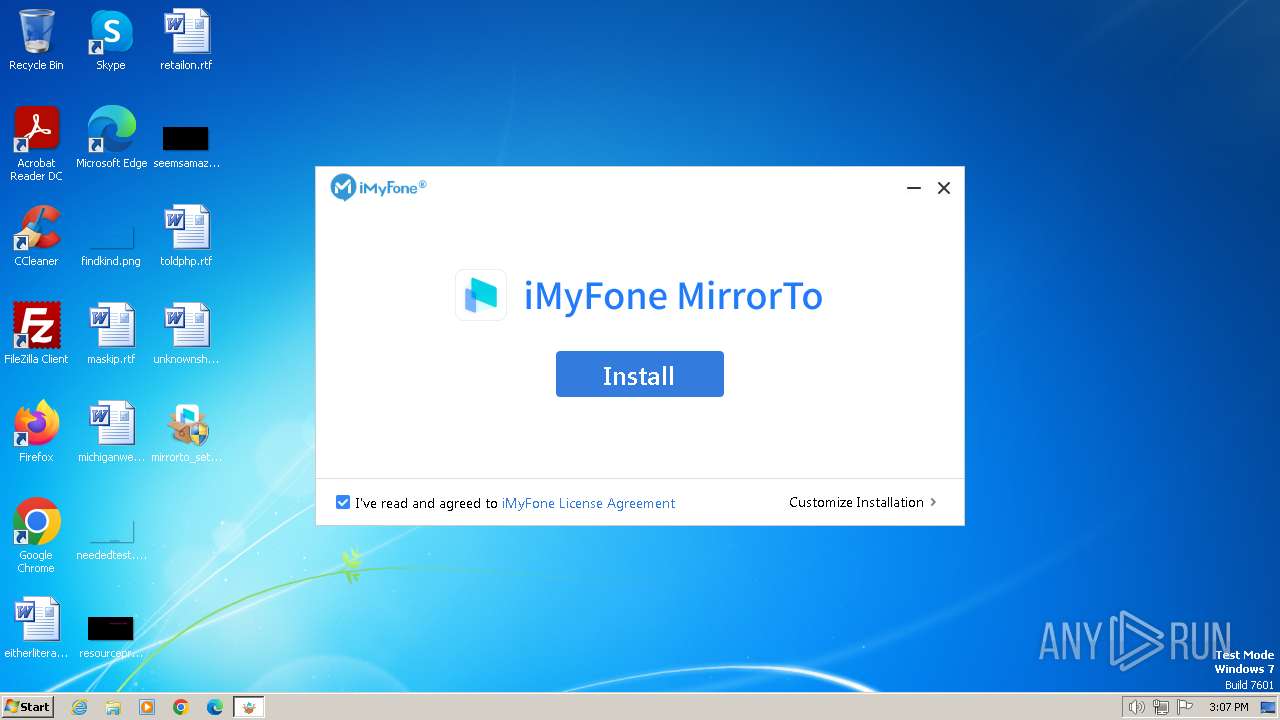Open the volume control in system tray
Viewport: 1280px width, 720px height.
(1136, 707)
